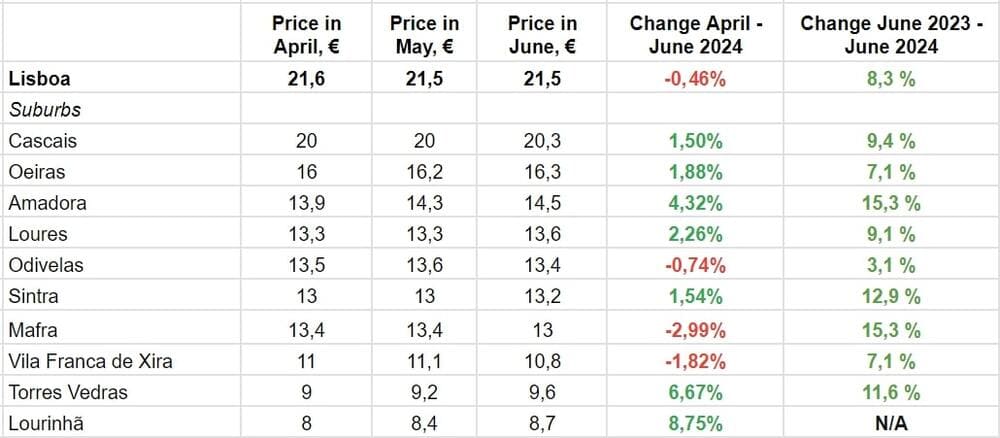The width and height of the screenshot is (1000, 438).
Task: Click Lourinhã's 8,75% change value
Action: 696,424
